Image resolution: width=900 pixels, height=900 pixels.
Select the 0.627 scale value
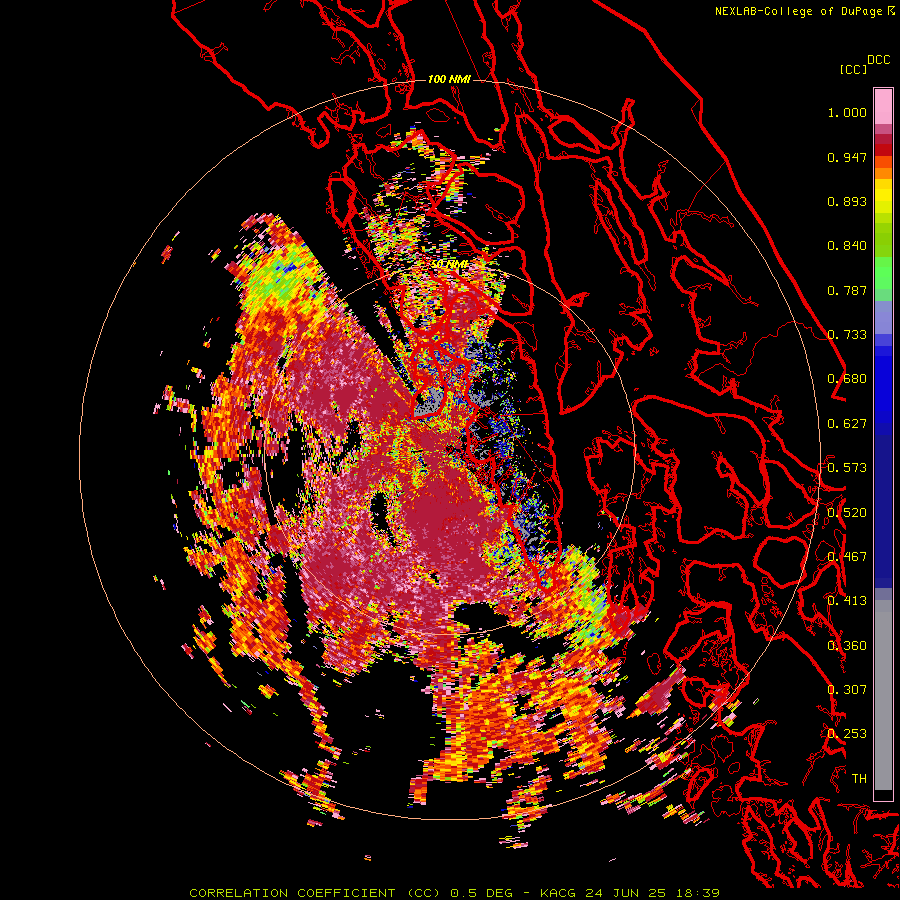847,424
